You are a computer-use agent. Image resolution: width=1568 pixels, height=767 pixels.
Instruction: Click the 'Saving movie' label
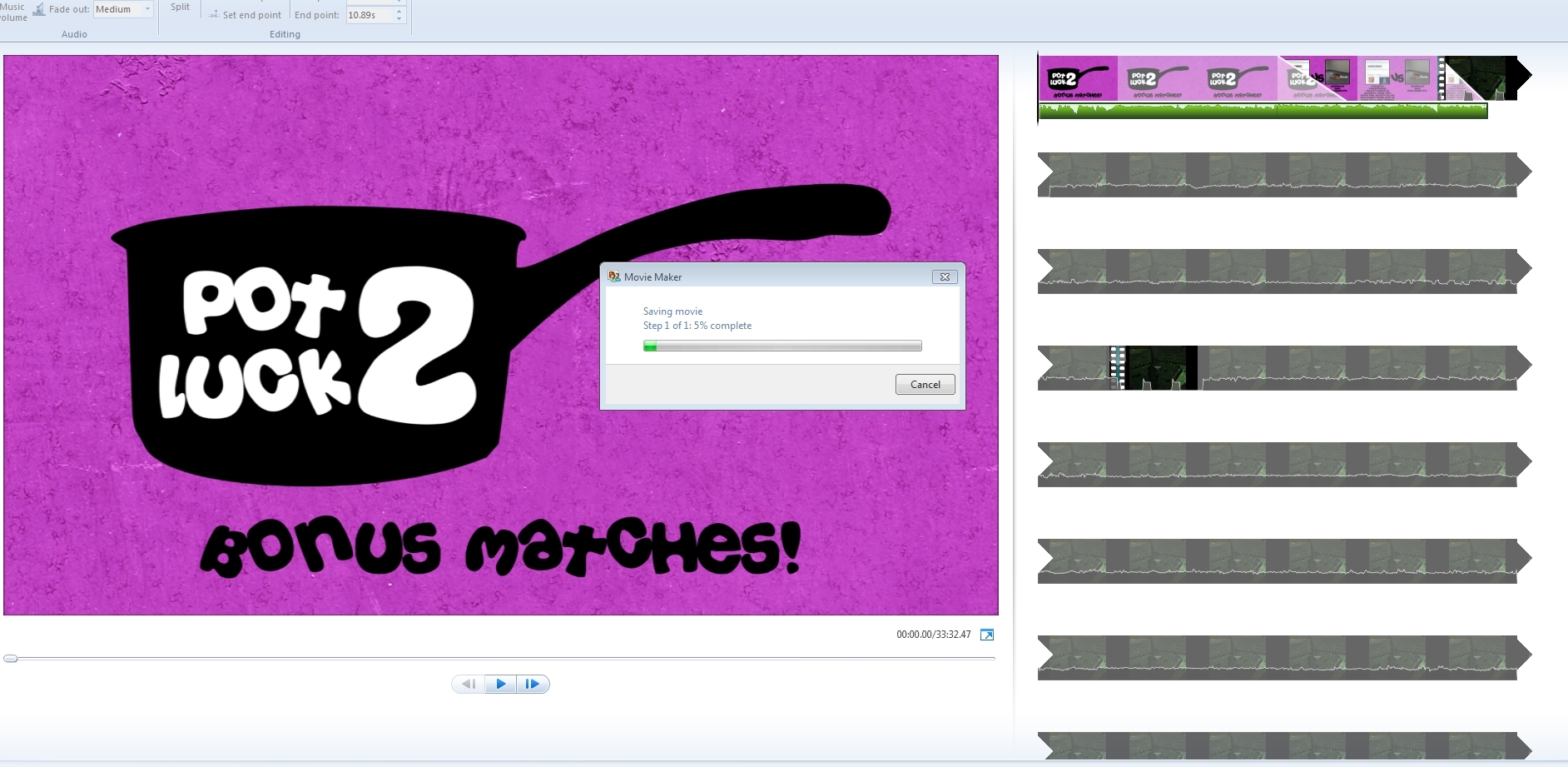(672, 311)
